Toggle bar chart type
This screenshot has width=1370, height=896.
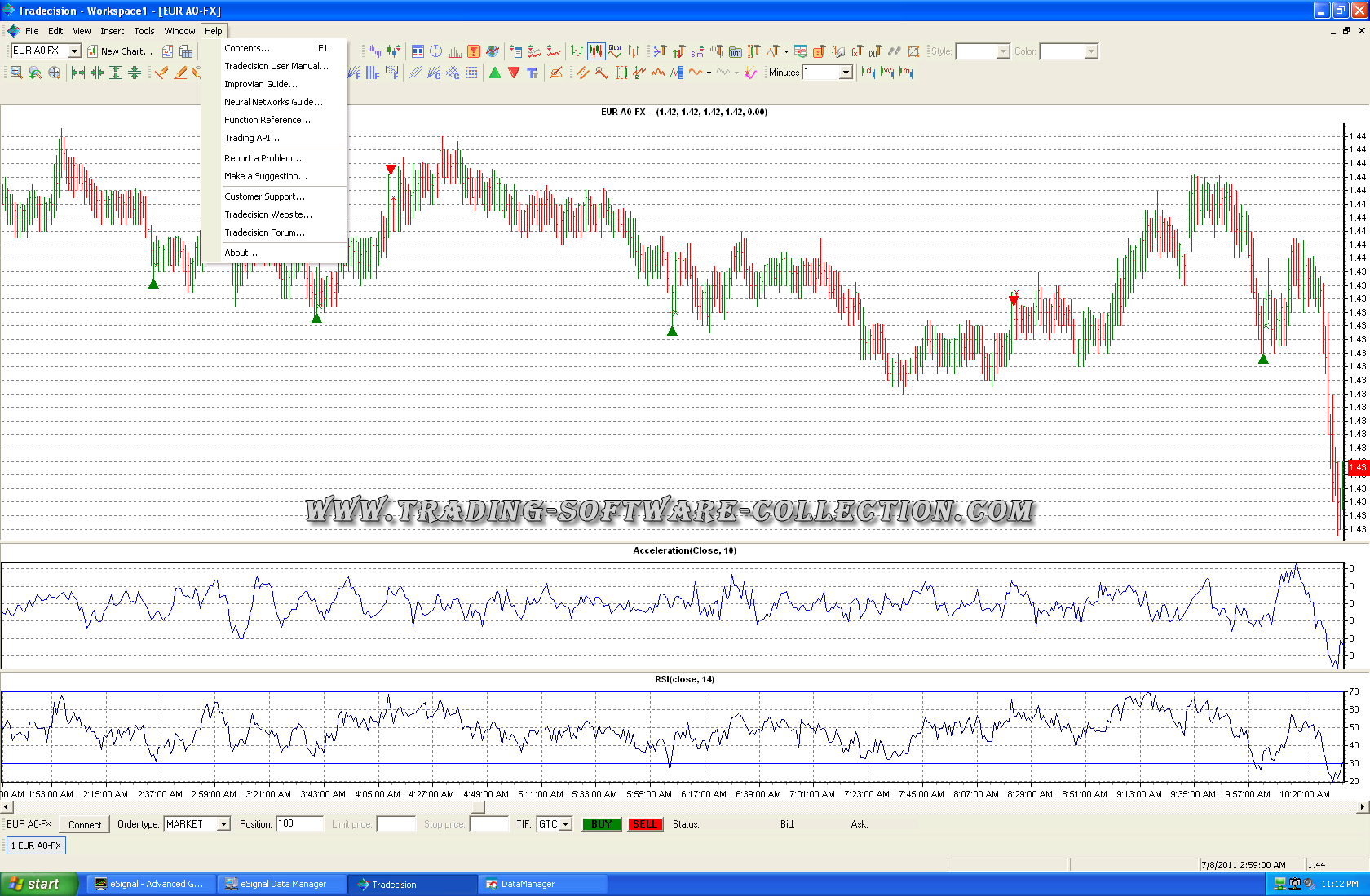[577, 51]
